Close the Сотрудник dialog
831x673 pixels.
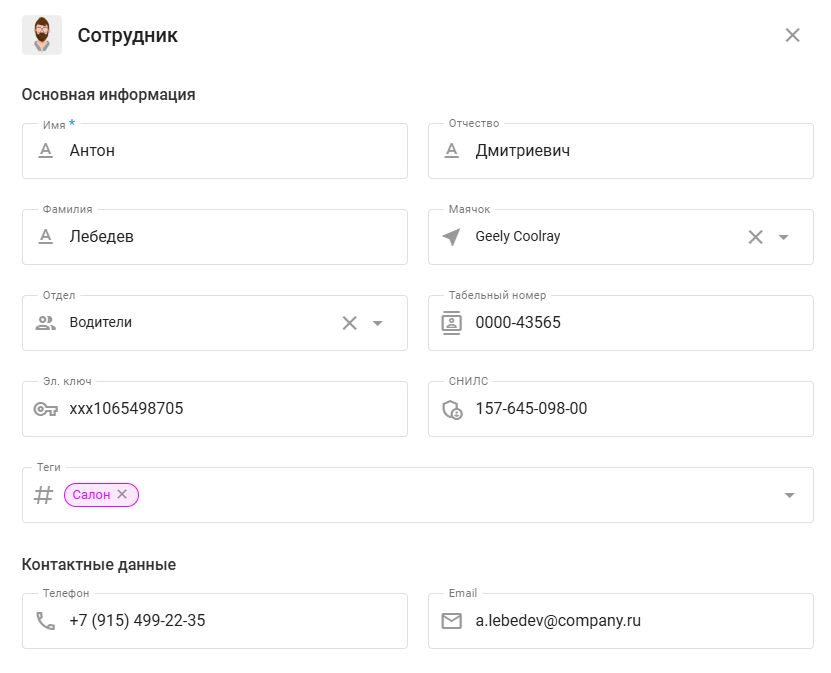792,35
